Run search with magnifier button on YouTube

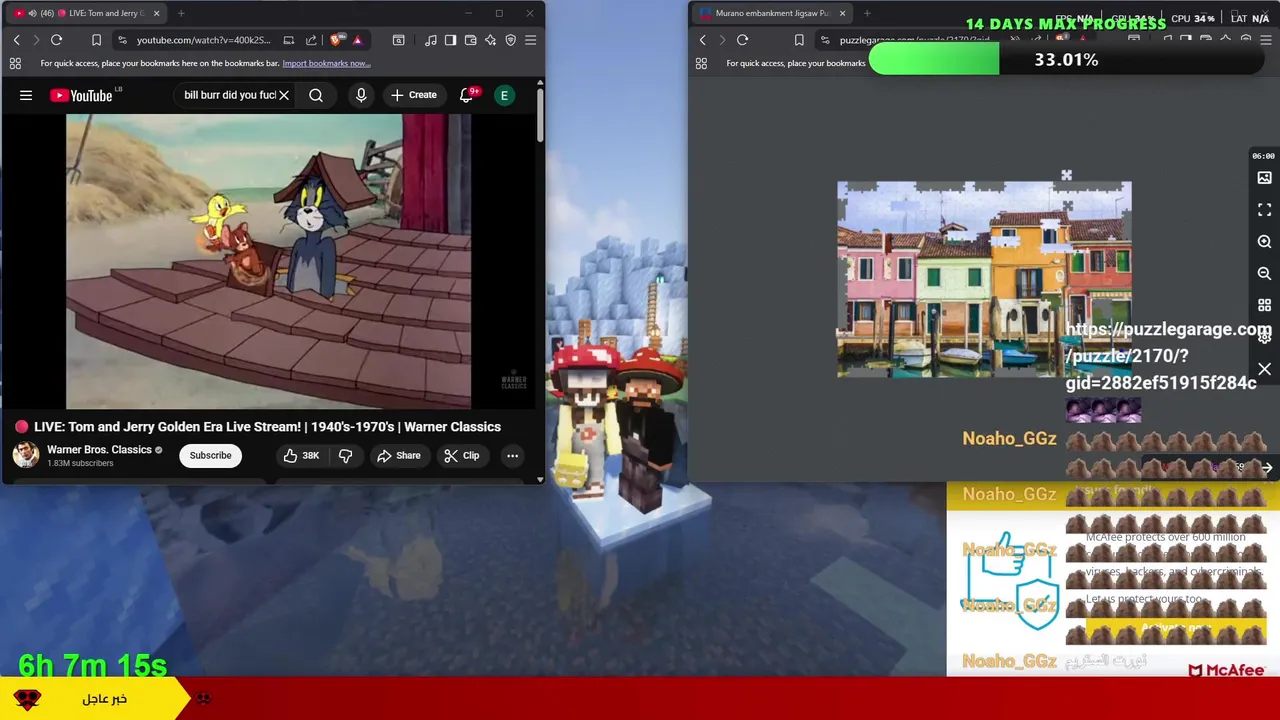[x=316, y=95]
